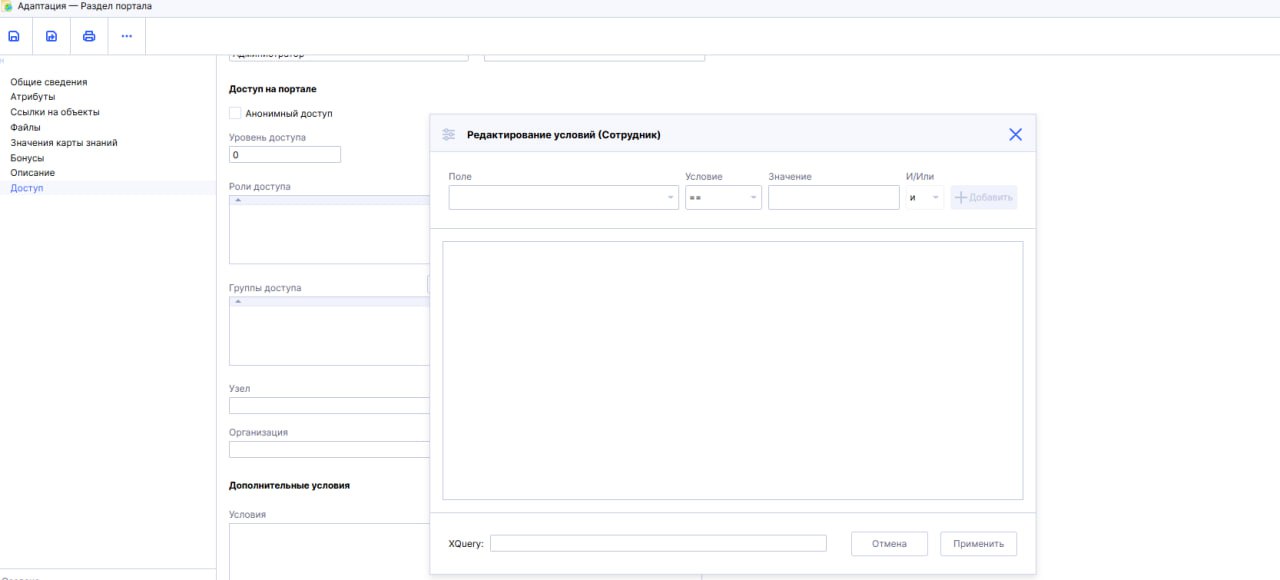
Task: Open the И/Или dropdown
Action: (x=925, y=198)
